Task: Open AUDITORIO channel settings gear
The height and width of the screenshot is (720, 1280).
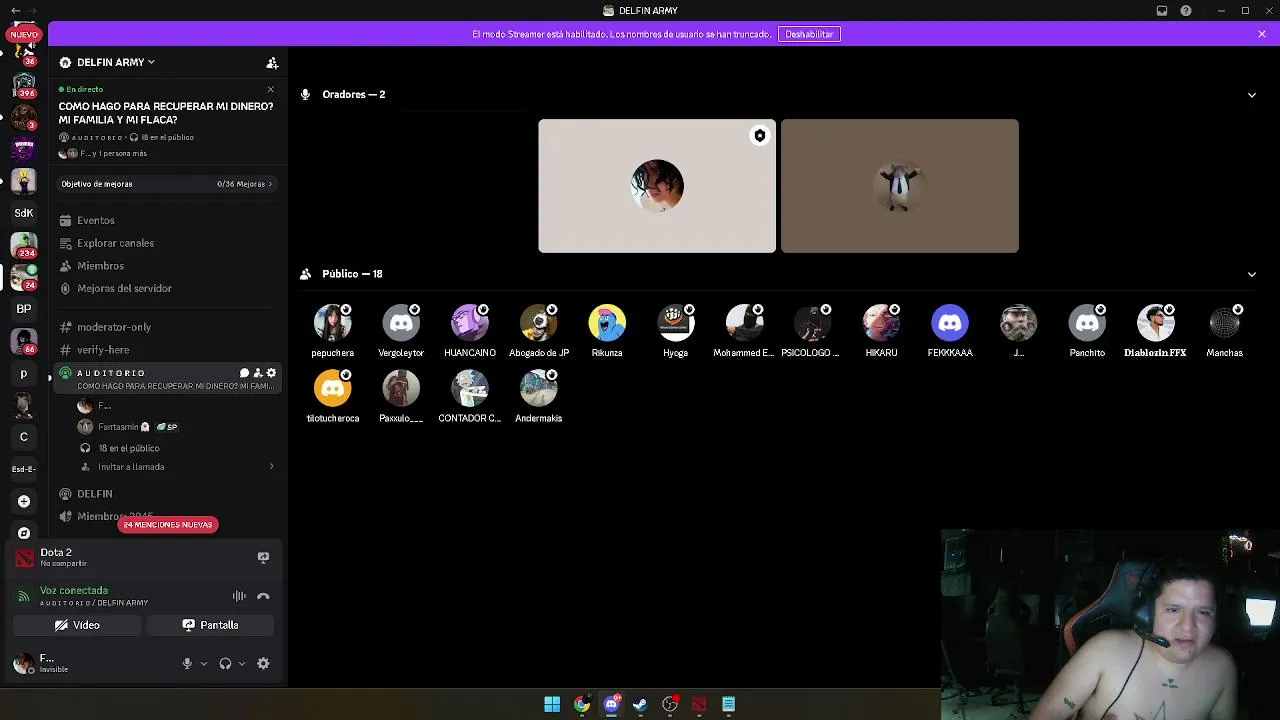Action: coord(271,373)
